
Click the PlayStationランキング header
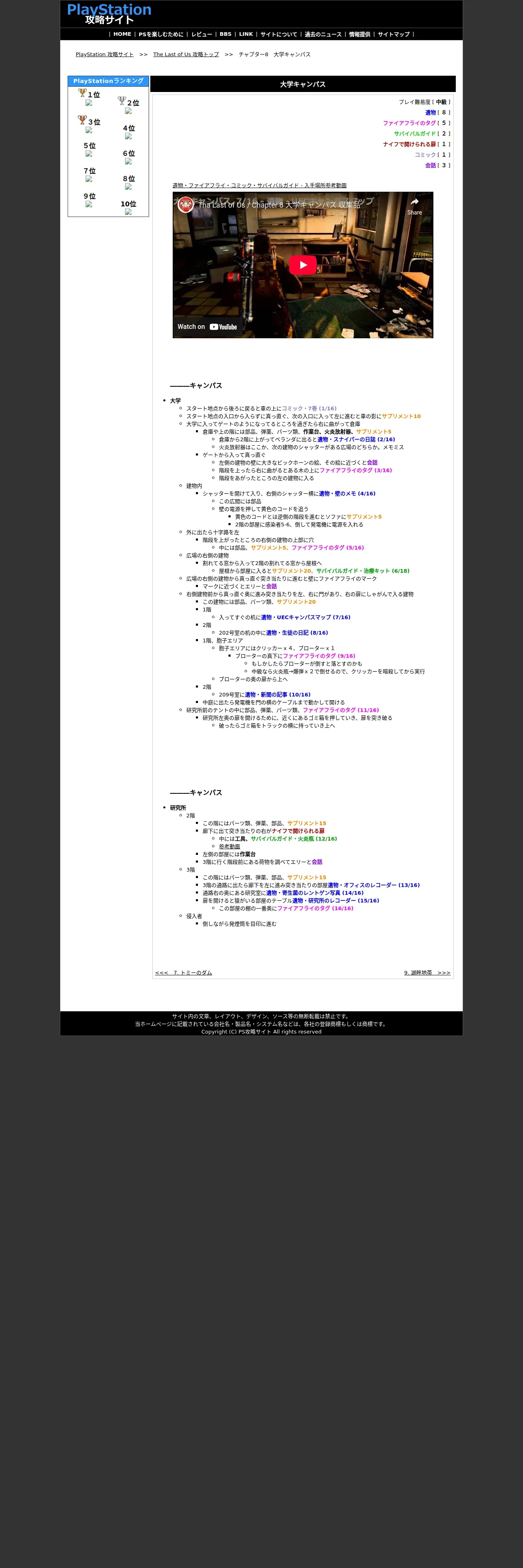click(108, 81)
